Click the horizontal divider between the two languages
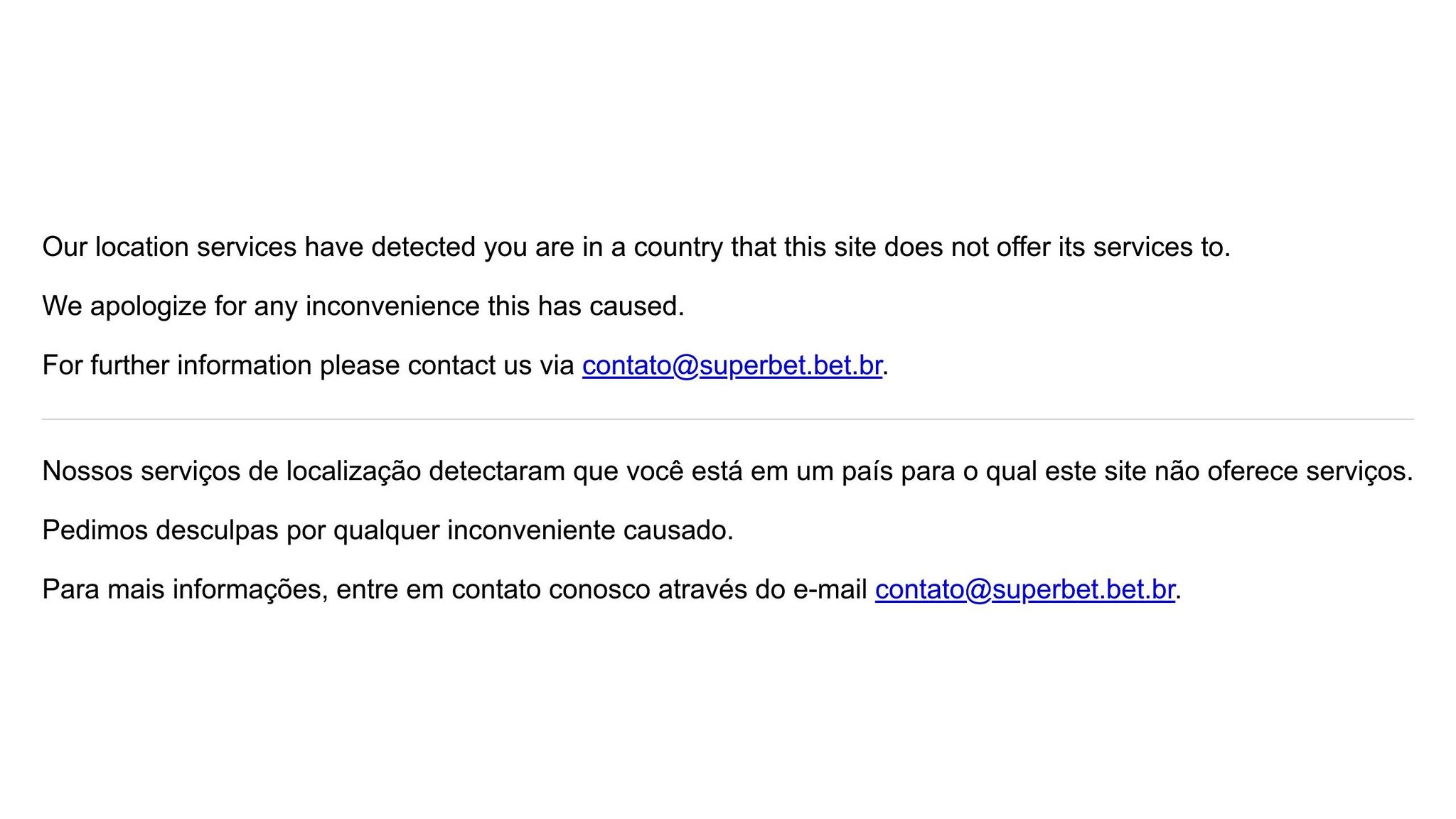The height and width of the screenshot is (819, 1456). tap(728, 419)
